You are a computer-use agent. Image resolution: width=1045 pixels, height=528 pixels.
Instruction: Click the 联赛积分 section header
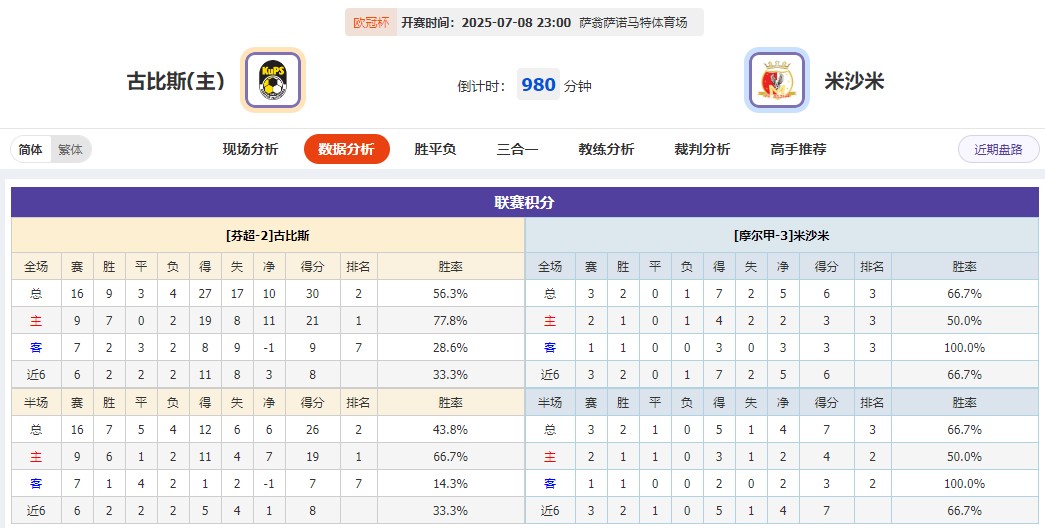[x=524, y=202]
